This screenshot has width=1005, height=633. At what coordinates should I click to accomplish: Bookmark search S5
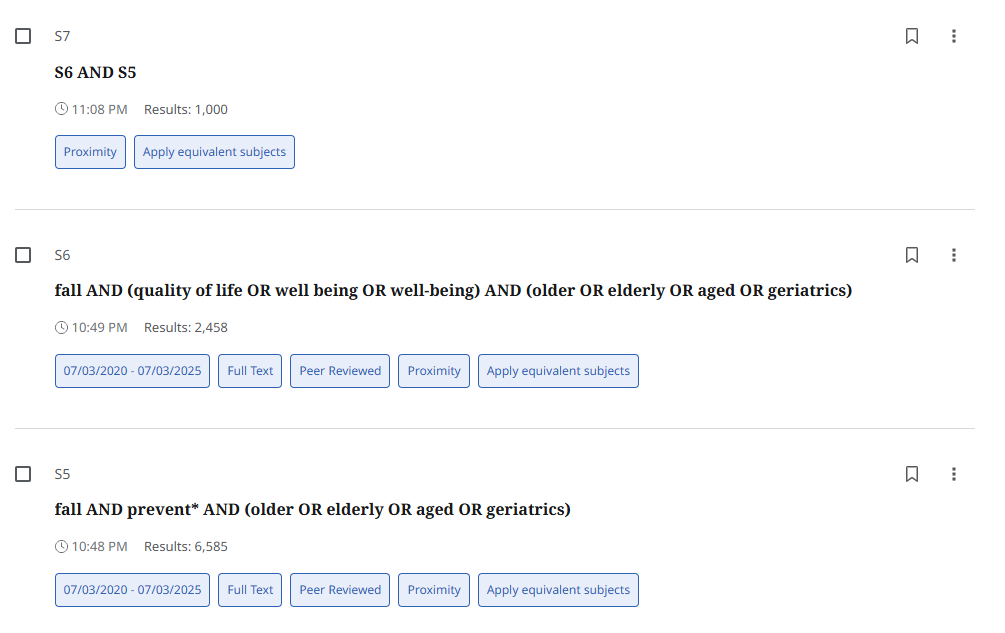coord(912,474)
